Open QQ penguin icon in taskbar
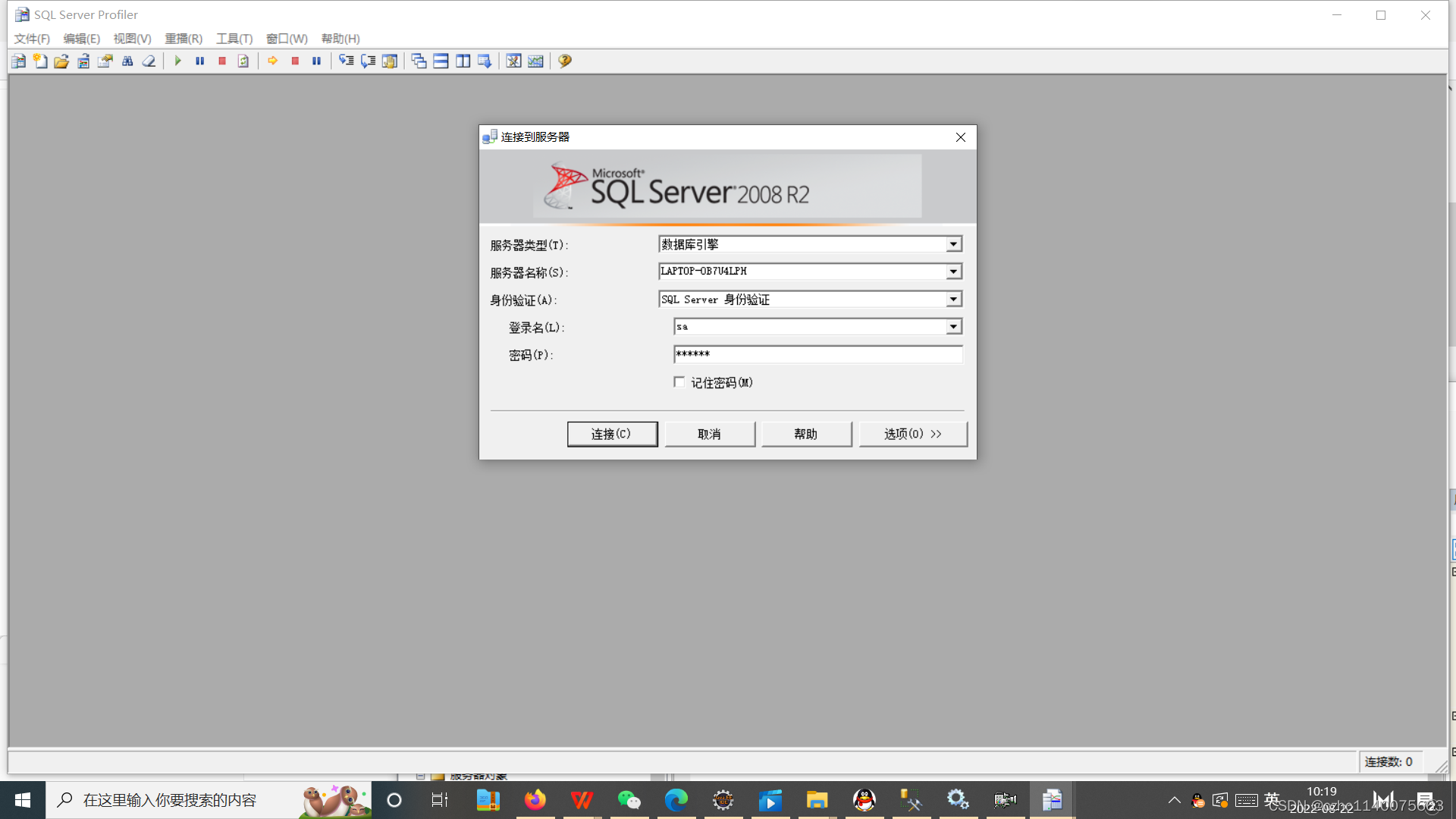Viewport: 1456px width, 819px height. [x=864, y=800]
